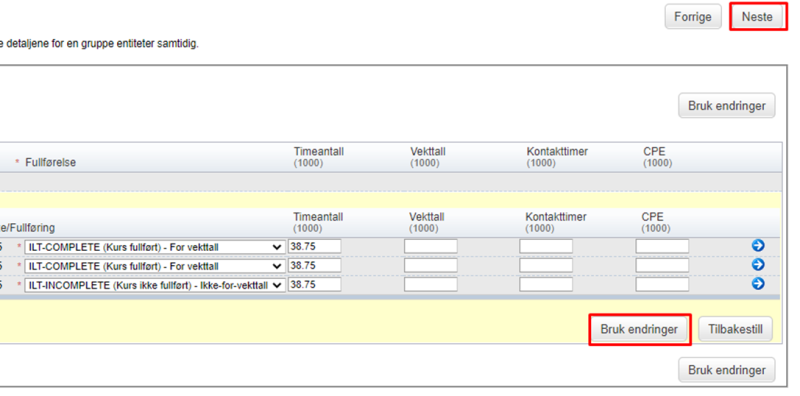Viewport: 800px width, 396px height.
Task: Click the blue arrow icon in second row
Action: [x=758, y=265]
